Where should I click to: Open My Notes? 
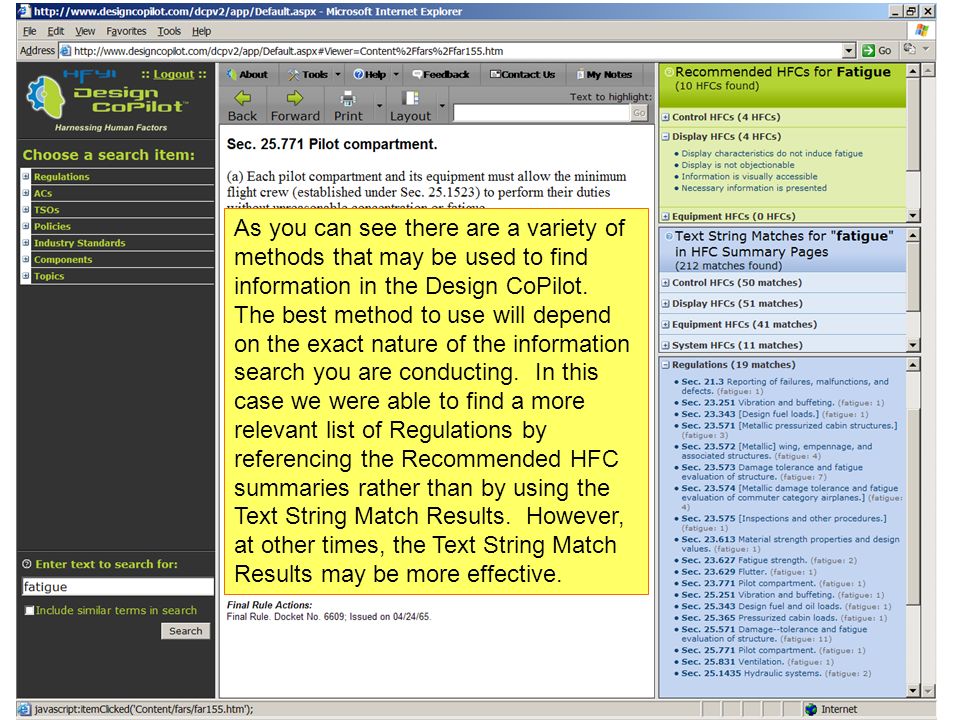click(604, 74)
